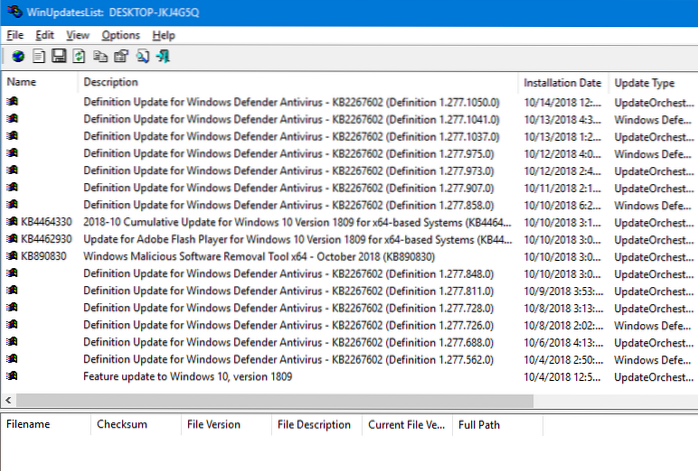Click the update icon beside KB4464330

click(x=12, y=221)
